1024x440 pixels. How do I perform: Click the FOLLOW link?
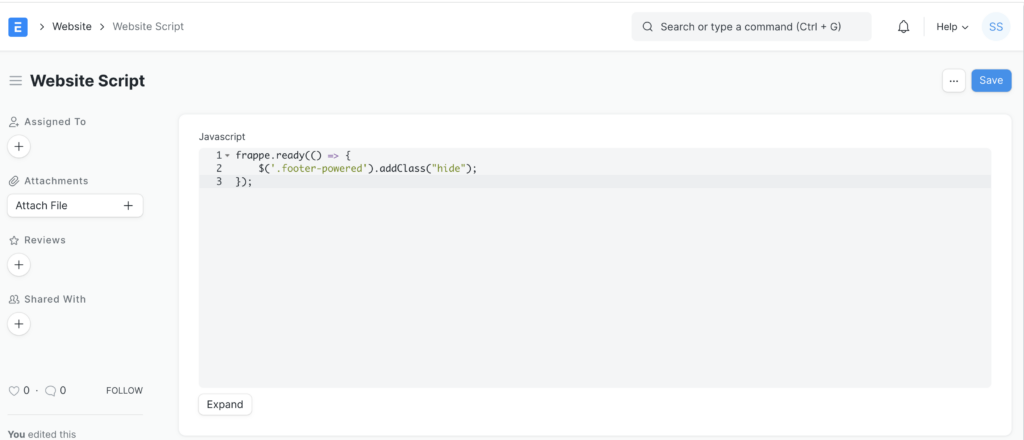click(124, 391)
